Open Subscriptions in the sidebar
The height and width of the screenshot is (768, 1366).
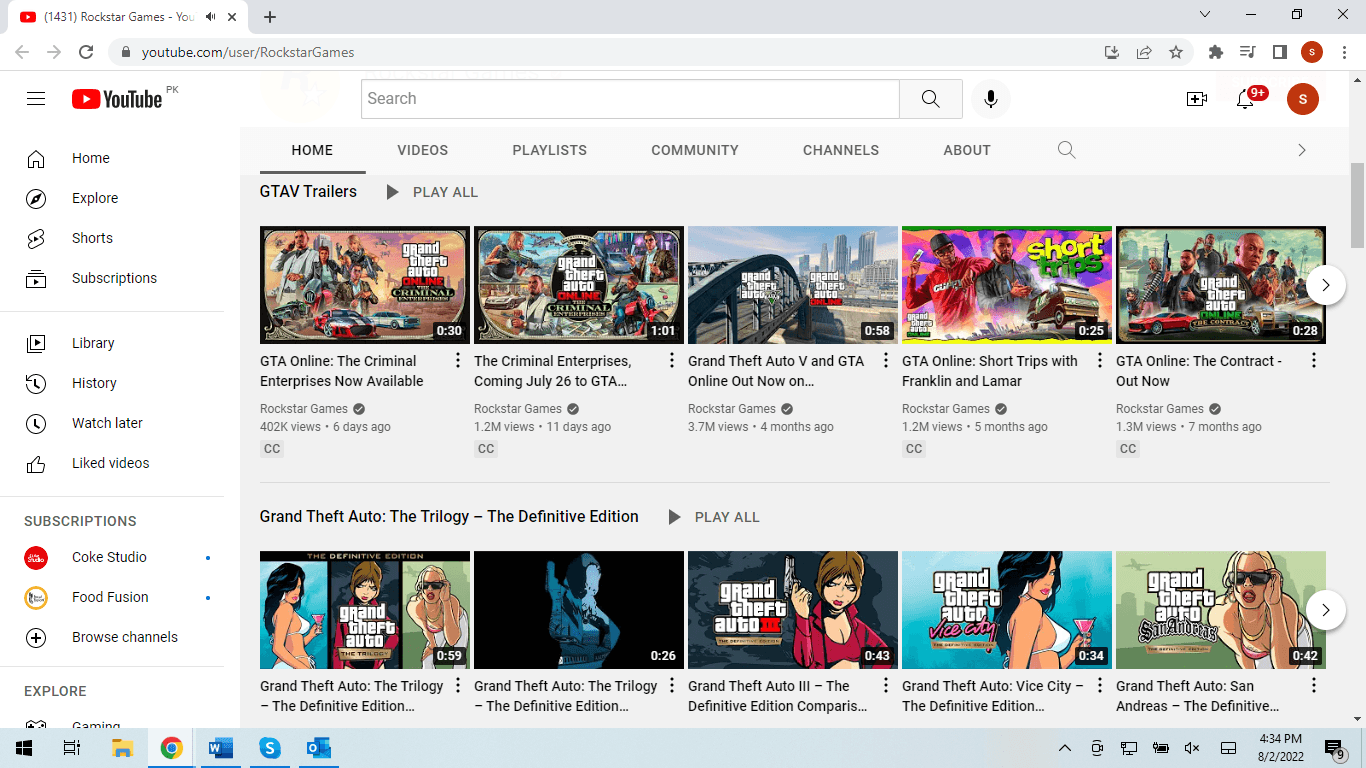tap(112, 278)
